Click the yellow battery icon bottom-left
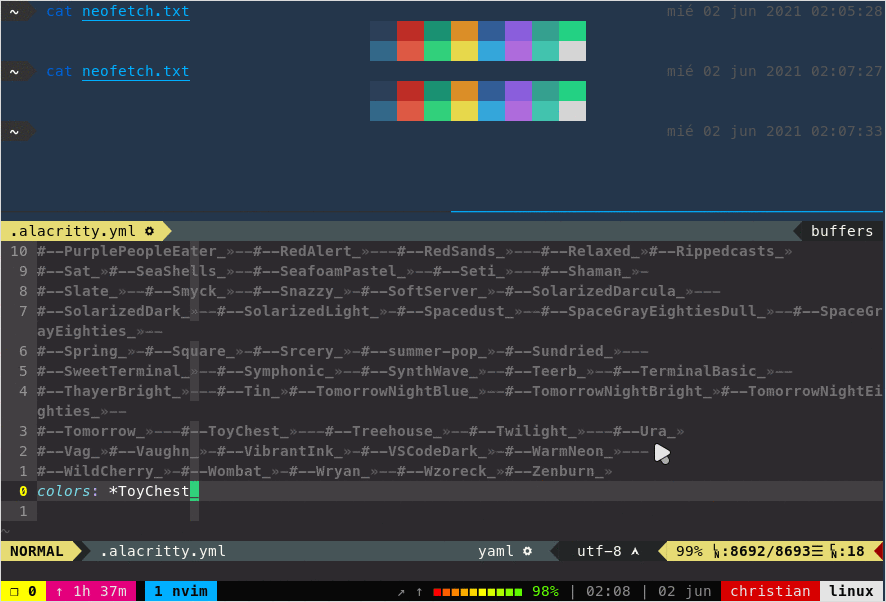 (x=12, y=591)
